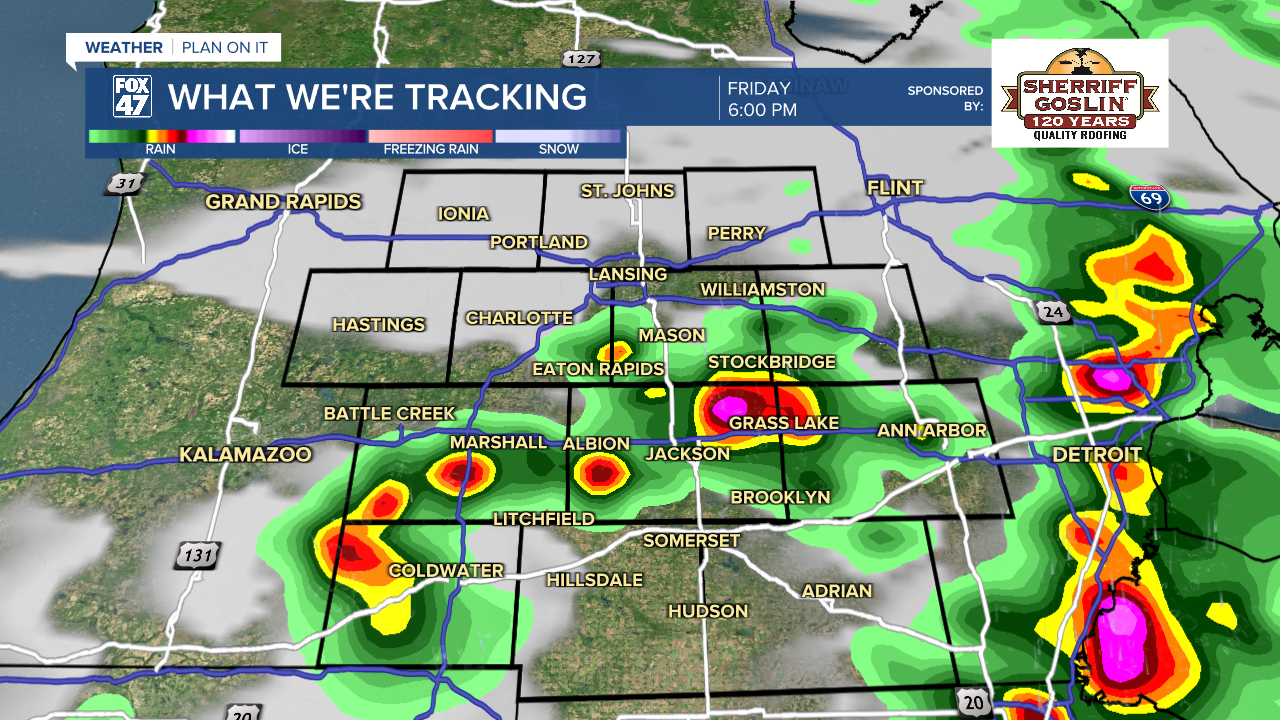Image resolution: width=1280 pixels, height=720 pixels.
Task: Click the SPONSORED BY text
Action: (x=945, y=98)
